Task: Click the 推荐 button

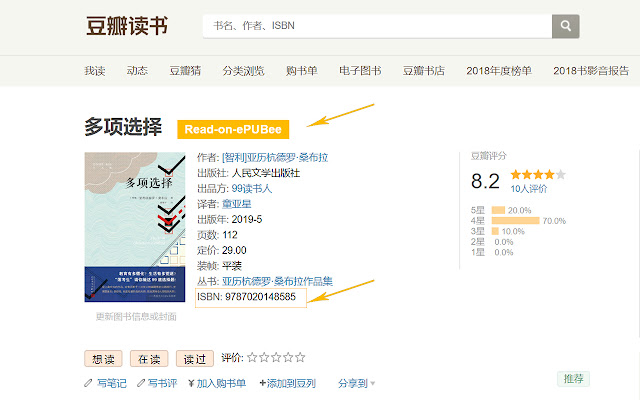Action: pos(573,379)
